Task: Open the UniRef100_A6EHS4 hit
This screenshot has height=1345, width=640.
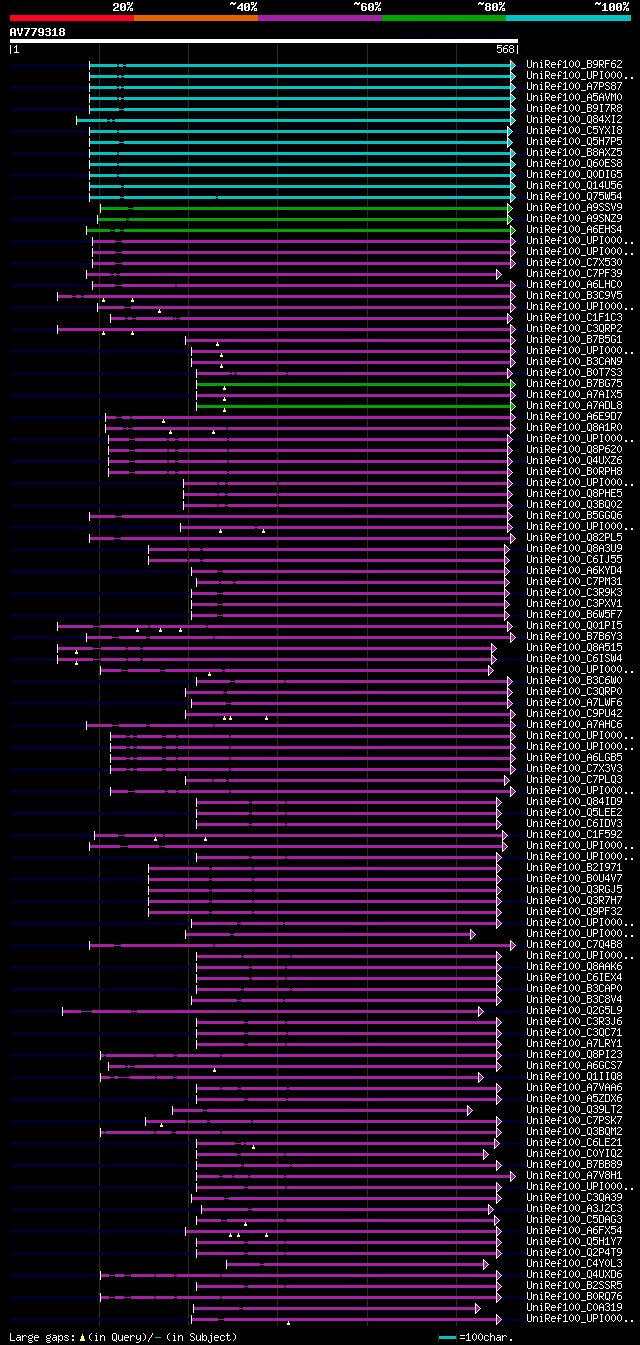Action: [x=574, y=230]
